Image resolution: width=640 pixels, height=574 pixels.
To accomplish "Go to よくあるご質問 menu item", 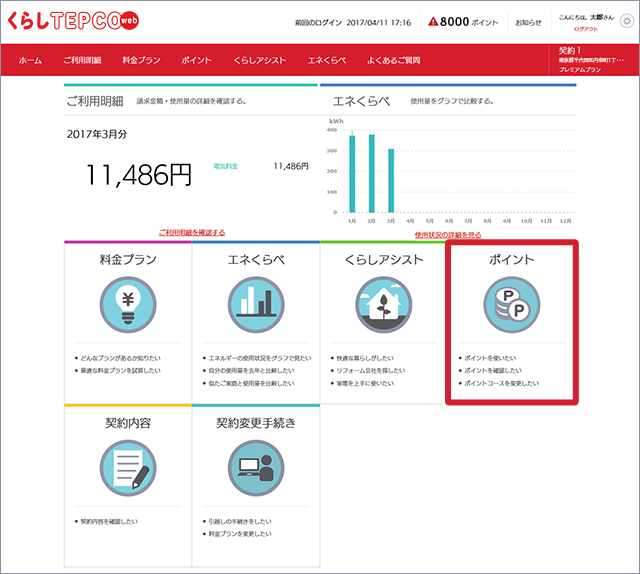I will pos(393,61).
